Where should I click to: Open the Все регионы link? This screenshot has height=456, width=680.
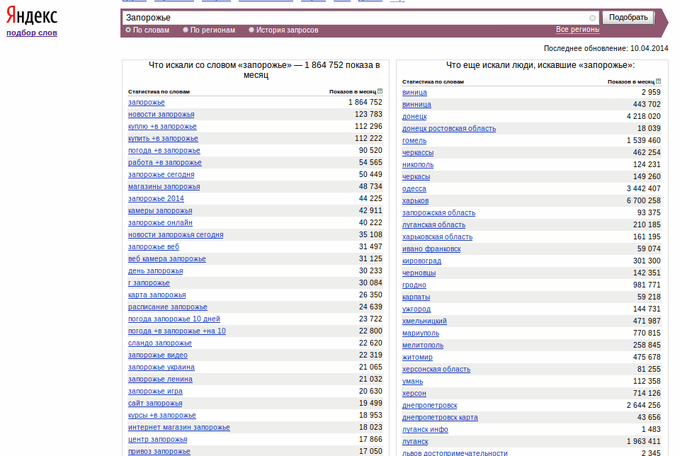point(577,30)
